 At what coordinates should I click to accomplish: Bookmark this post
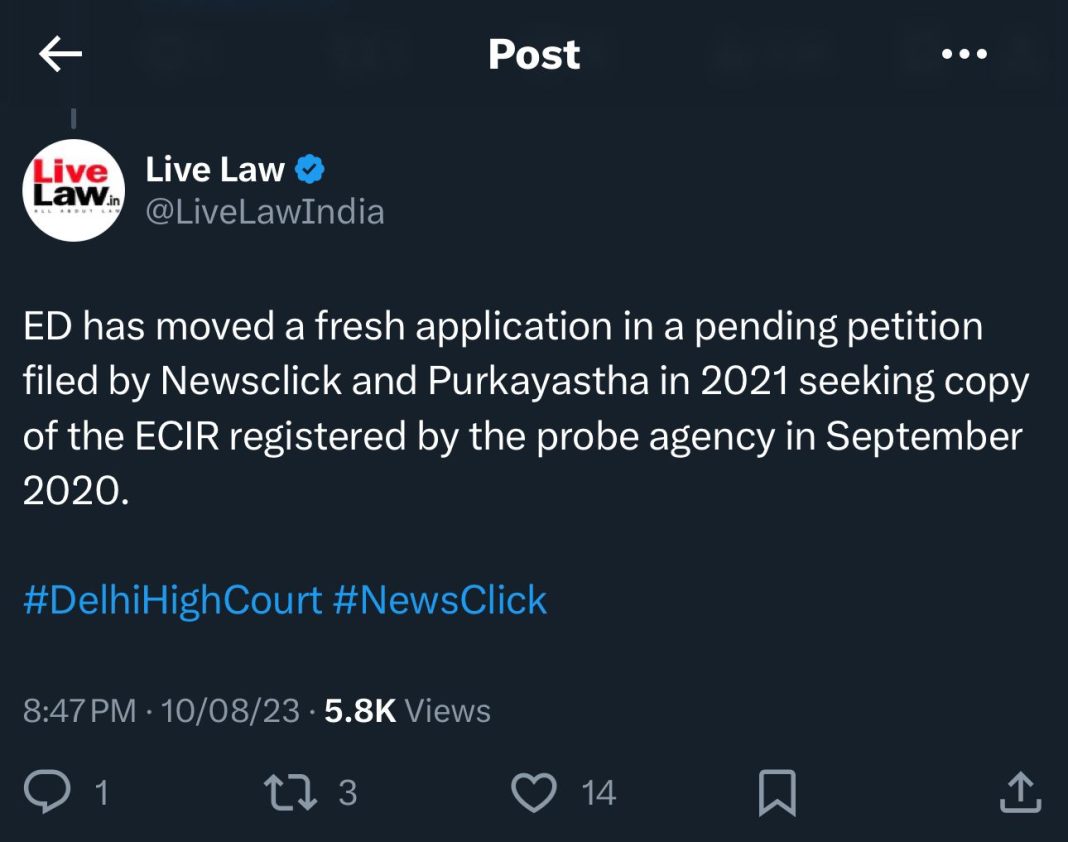tap(777, 792)
